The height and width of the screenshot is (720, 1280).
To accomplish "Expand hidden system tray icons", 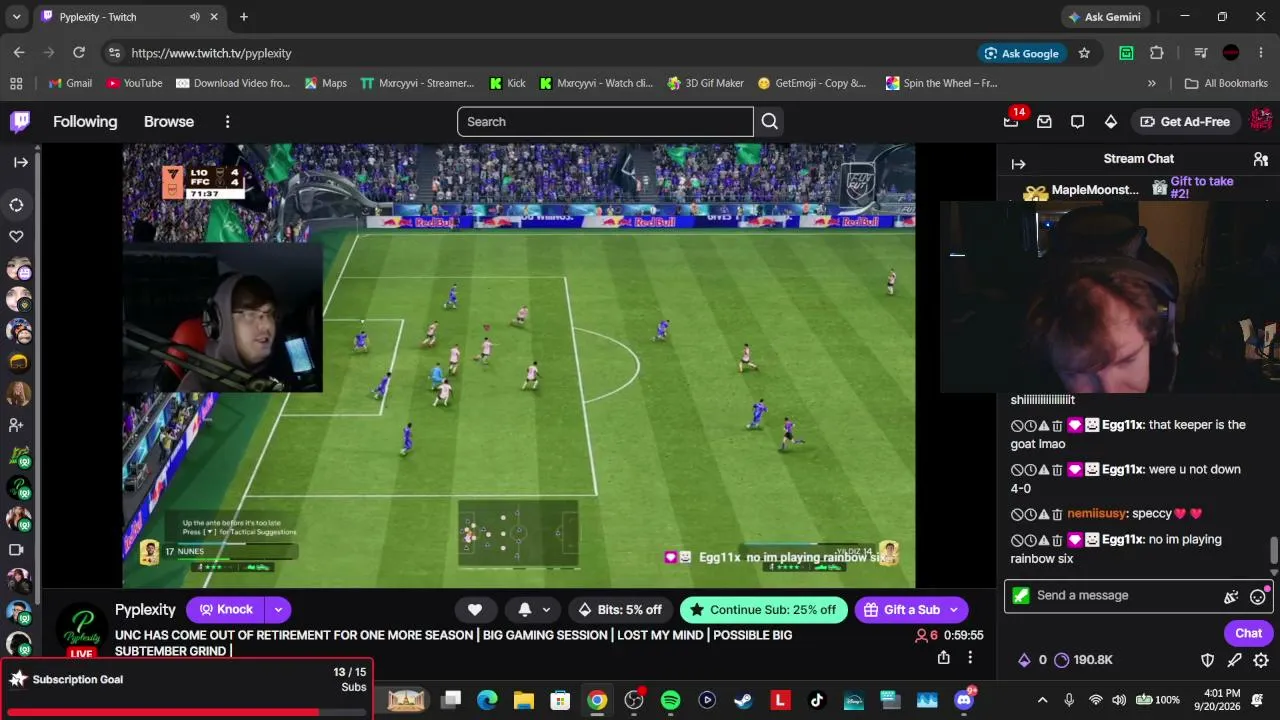I will tap(1043, 700).
